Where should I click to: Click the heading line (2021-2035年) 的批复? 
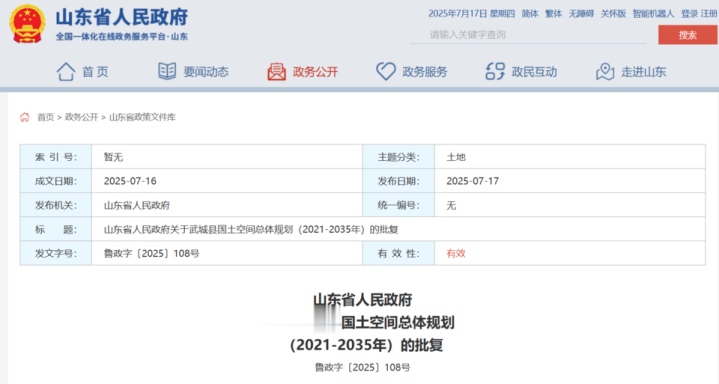[366, 345]
